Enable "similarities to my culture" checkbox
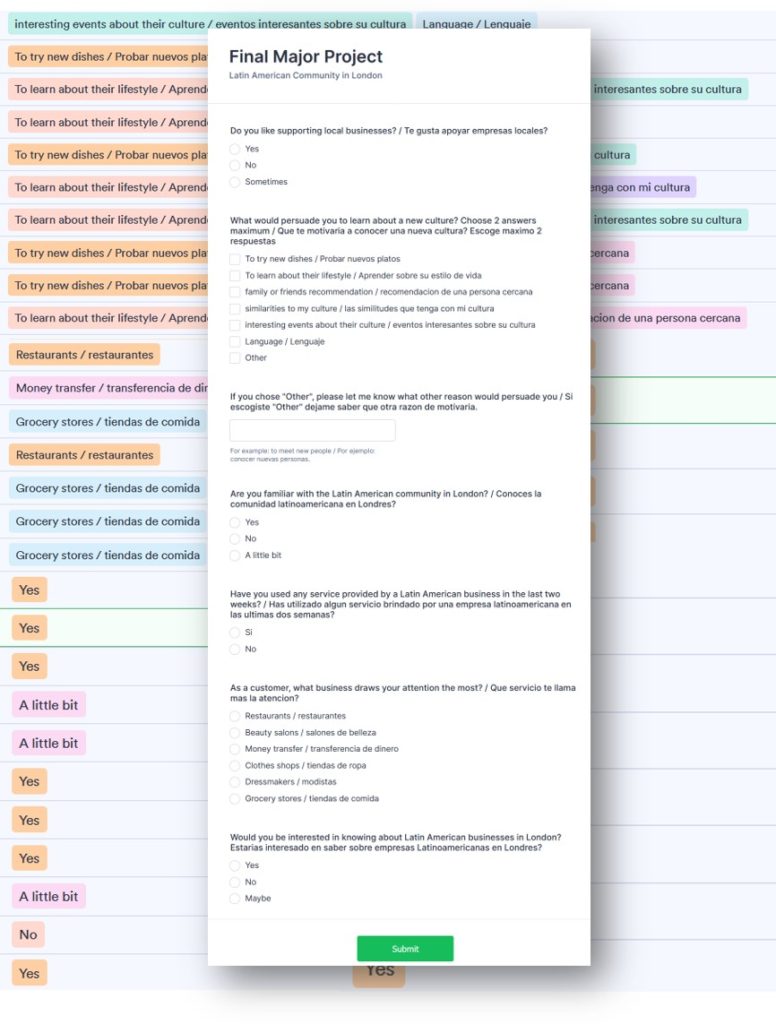The height and width of the screenshot is (1024, 776). click(x=235, y=309)
